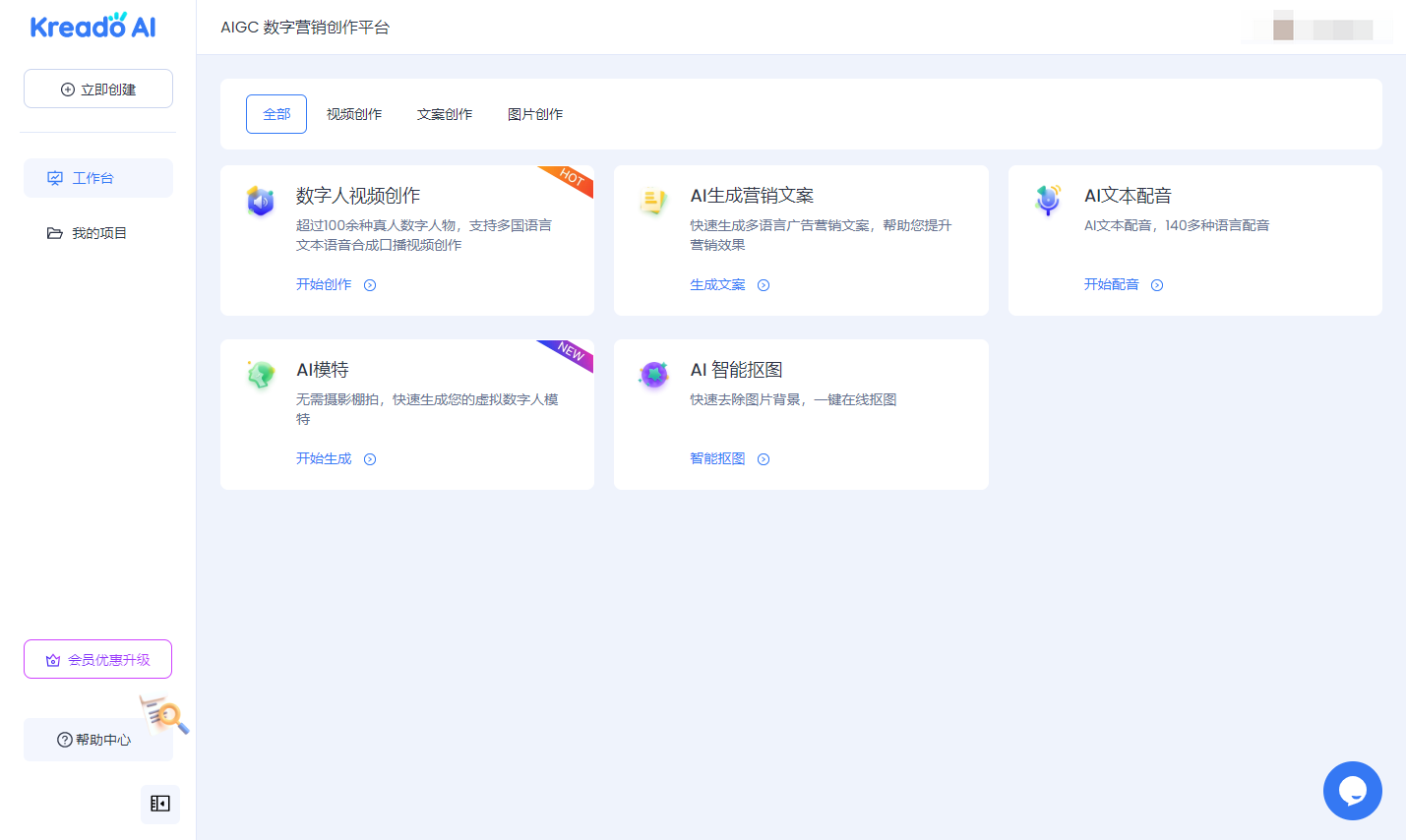Click the AI模特 avatar icon

point(260,375)
